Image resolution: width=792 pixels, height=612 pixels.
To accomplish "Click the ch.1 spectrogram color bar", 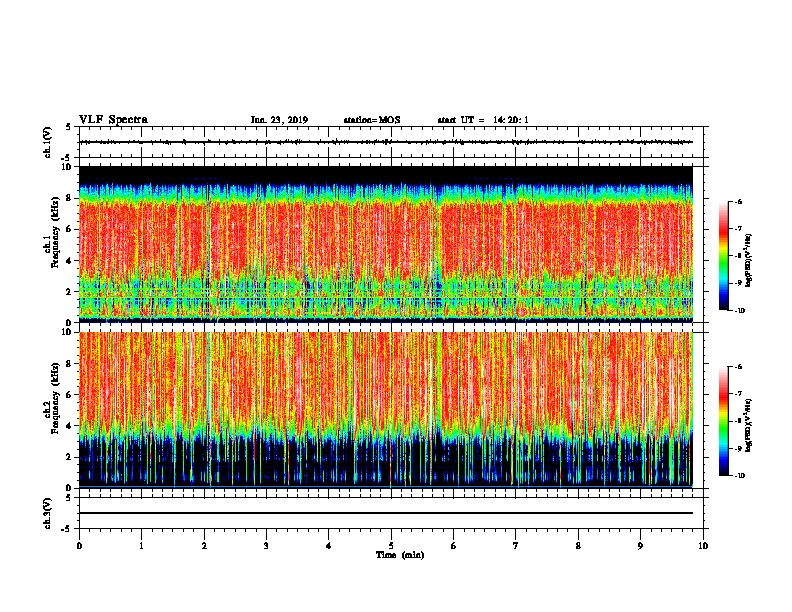I will (723, 256).
